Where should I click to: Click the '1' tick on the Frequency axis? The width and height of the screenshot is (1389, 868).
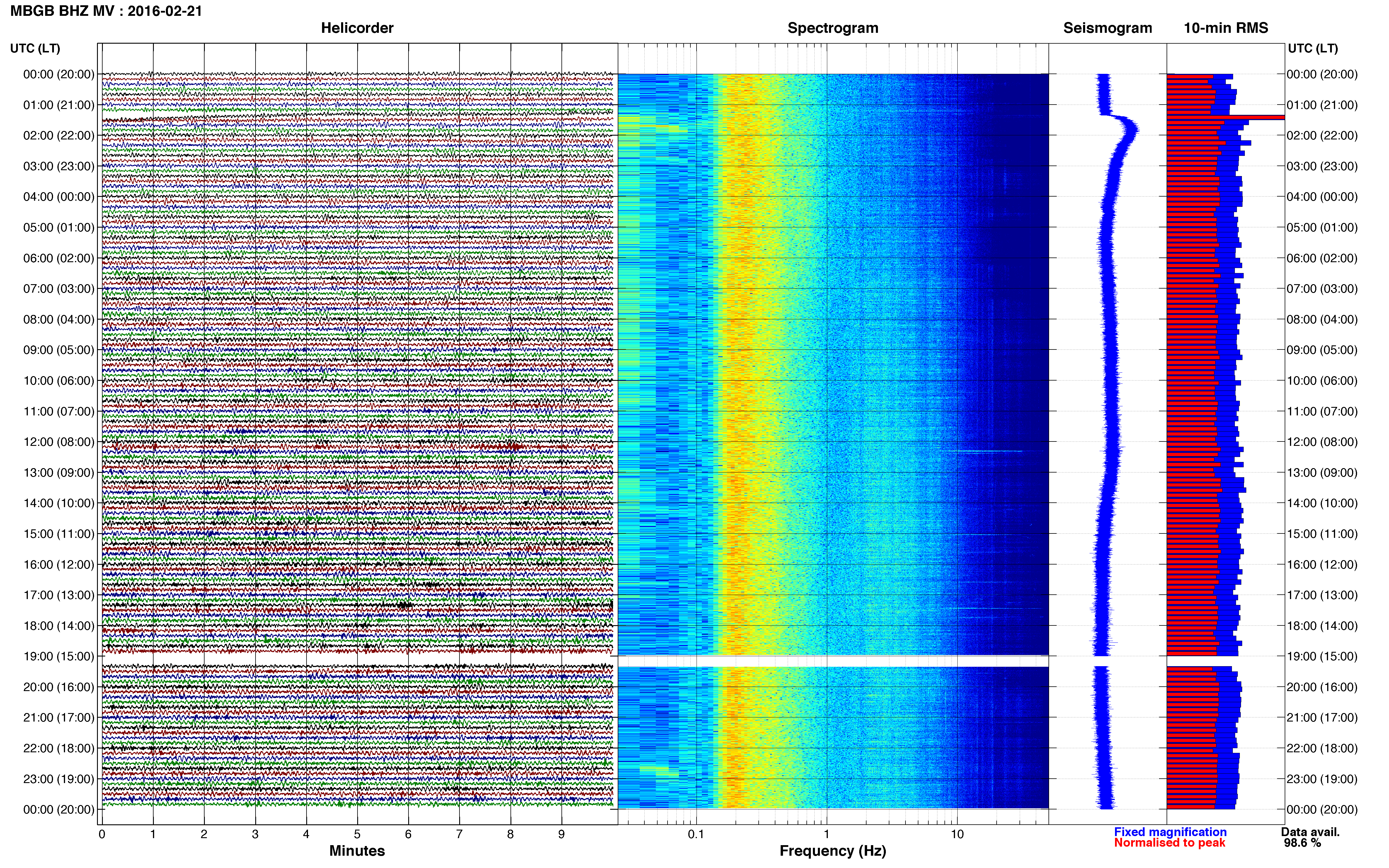coord(827,834)
